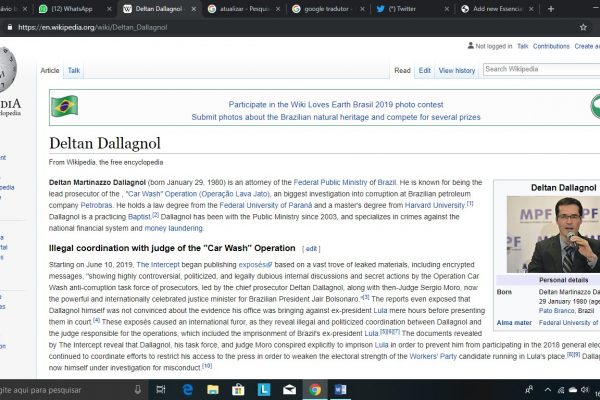Click section edit link beside Illegal coordination heading

pos(311,249)
